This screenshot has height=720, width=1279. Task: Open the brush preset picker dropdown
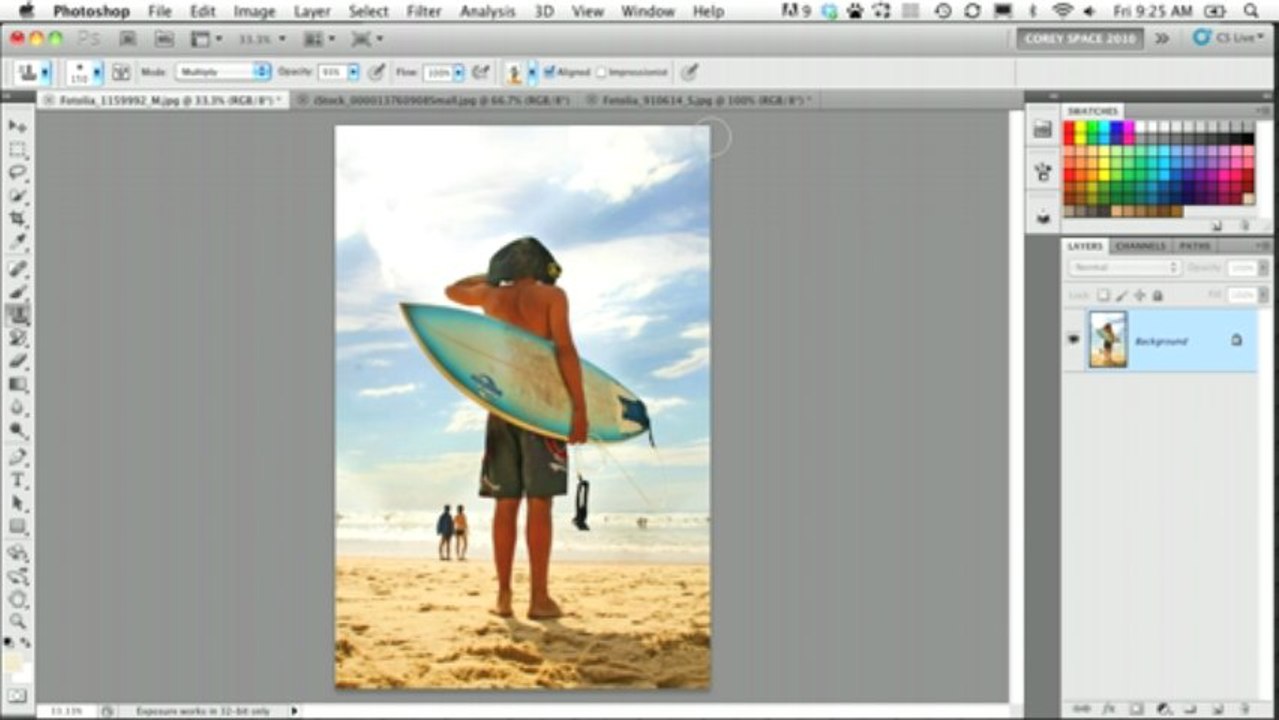click(x=98, y=73)
